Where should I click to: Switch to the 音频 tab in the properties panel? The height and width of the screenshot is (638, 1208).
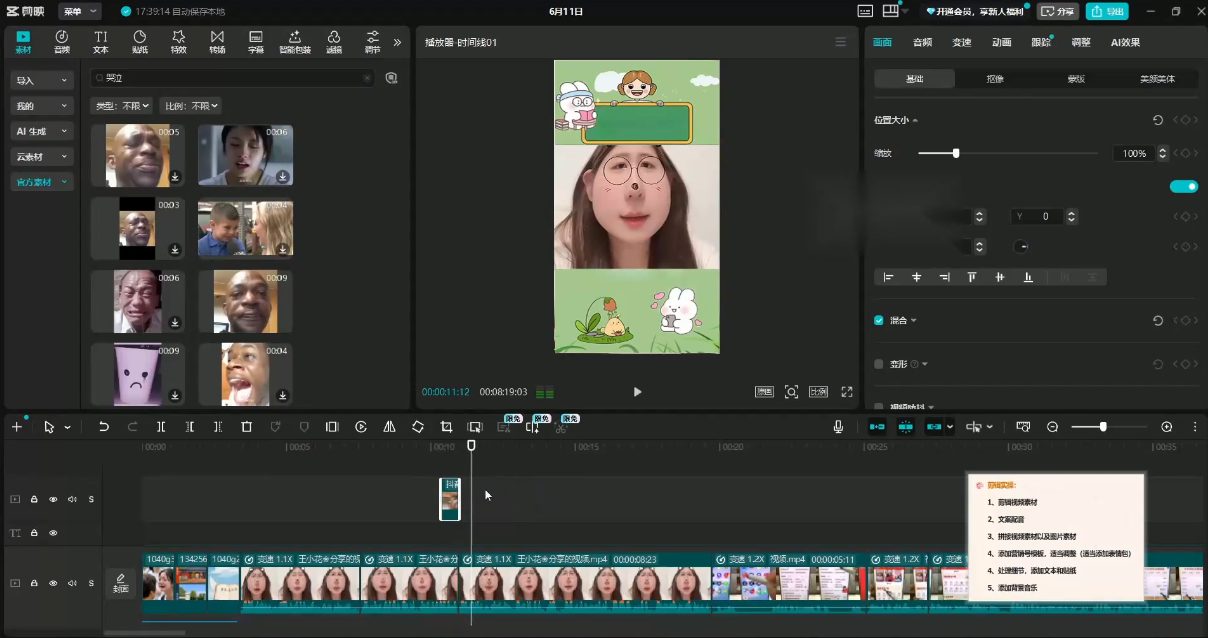[922, 42]
